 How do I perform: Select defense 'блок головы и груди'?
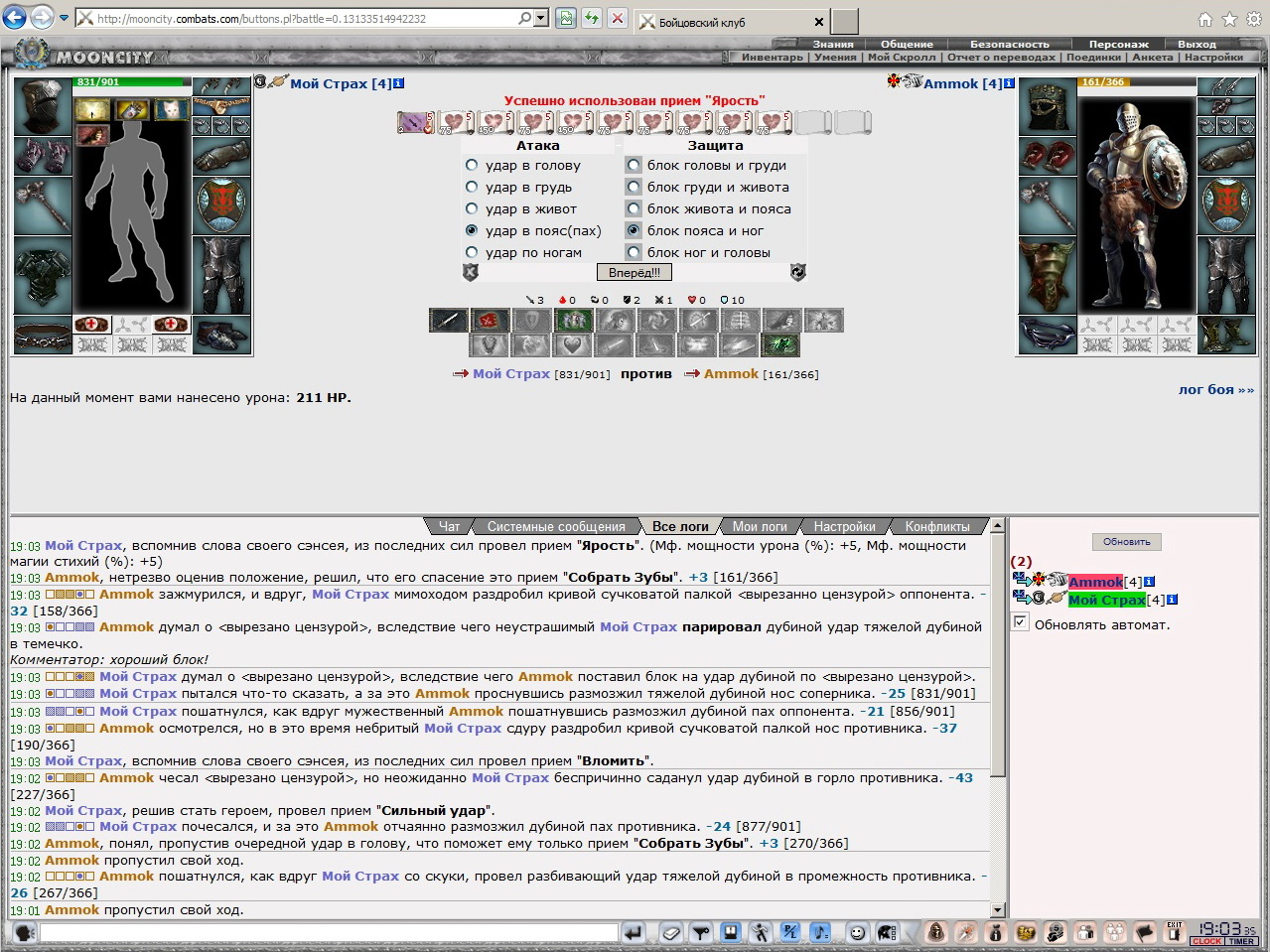click(x=634, y=165)
